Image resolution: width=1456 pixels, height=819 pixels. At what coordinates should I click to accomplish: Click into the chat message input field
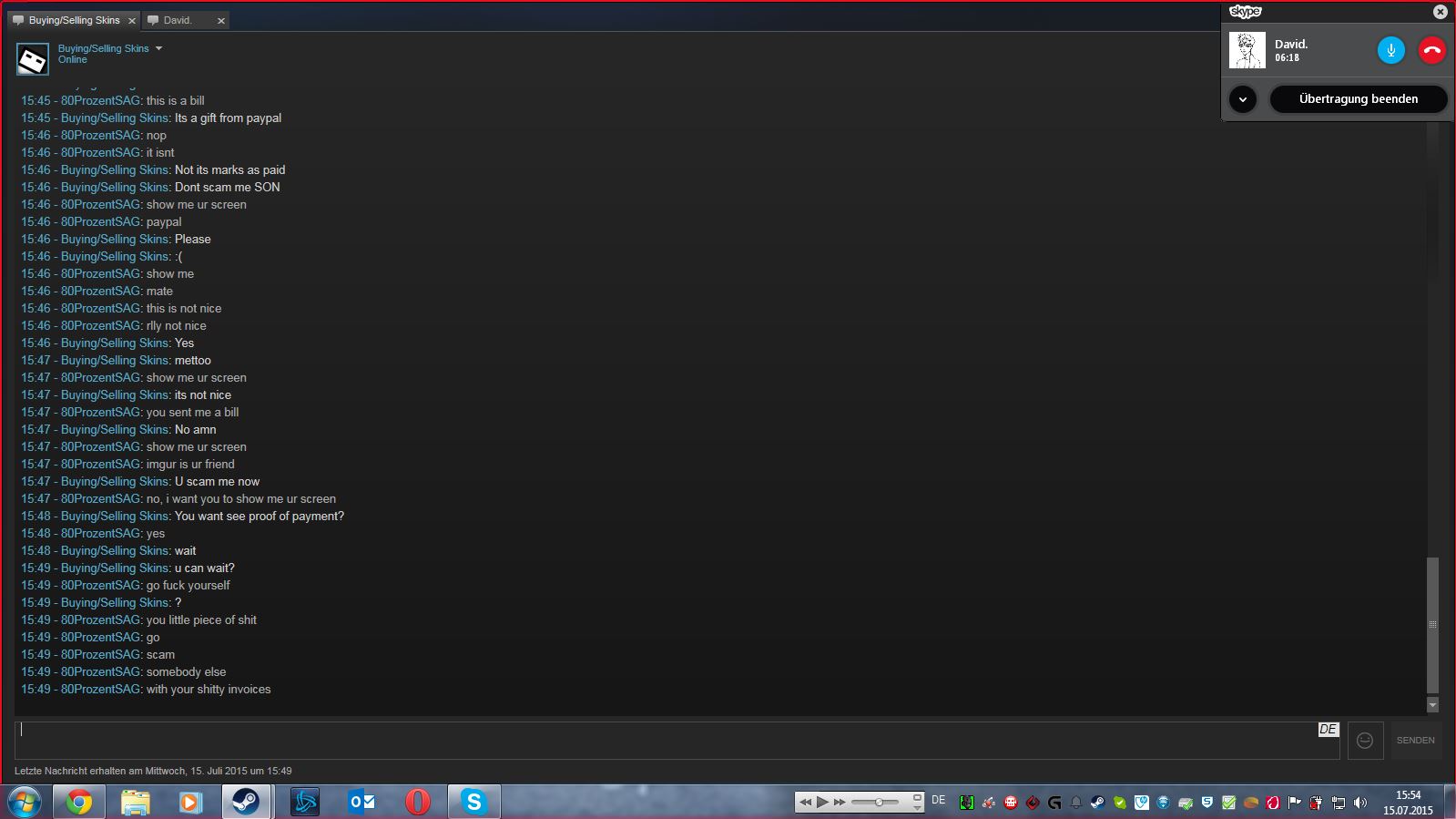coord(665,741)
